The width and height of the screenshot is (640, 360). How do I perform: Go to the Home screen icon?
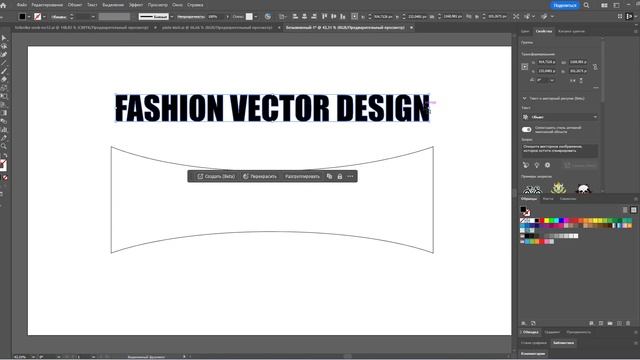(x=4, y=5)
